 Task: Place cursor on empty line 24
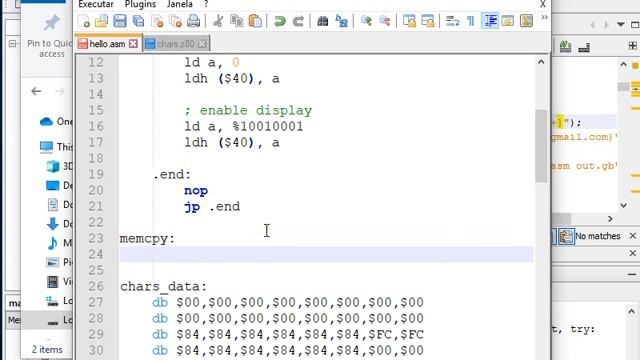(x=327, y=254)
